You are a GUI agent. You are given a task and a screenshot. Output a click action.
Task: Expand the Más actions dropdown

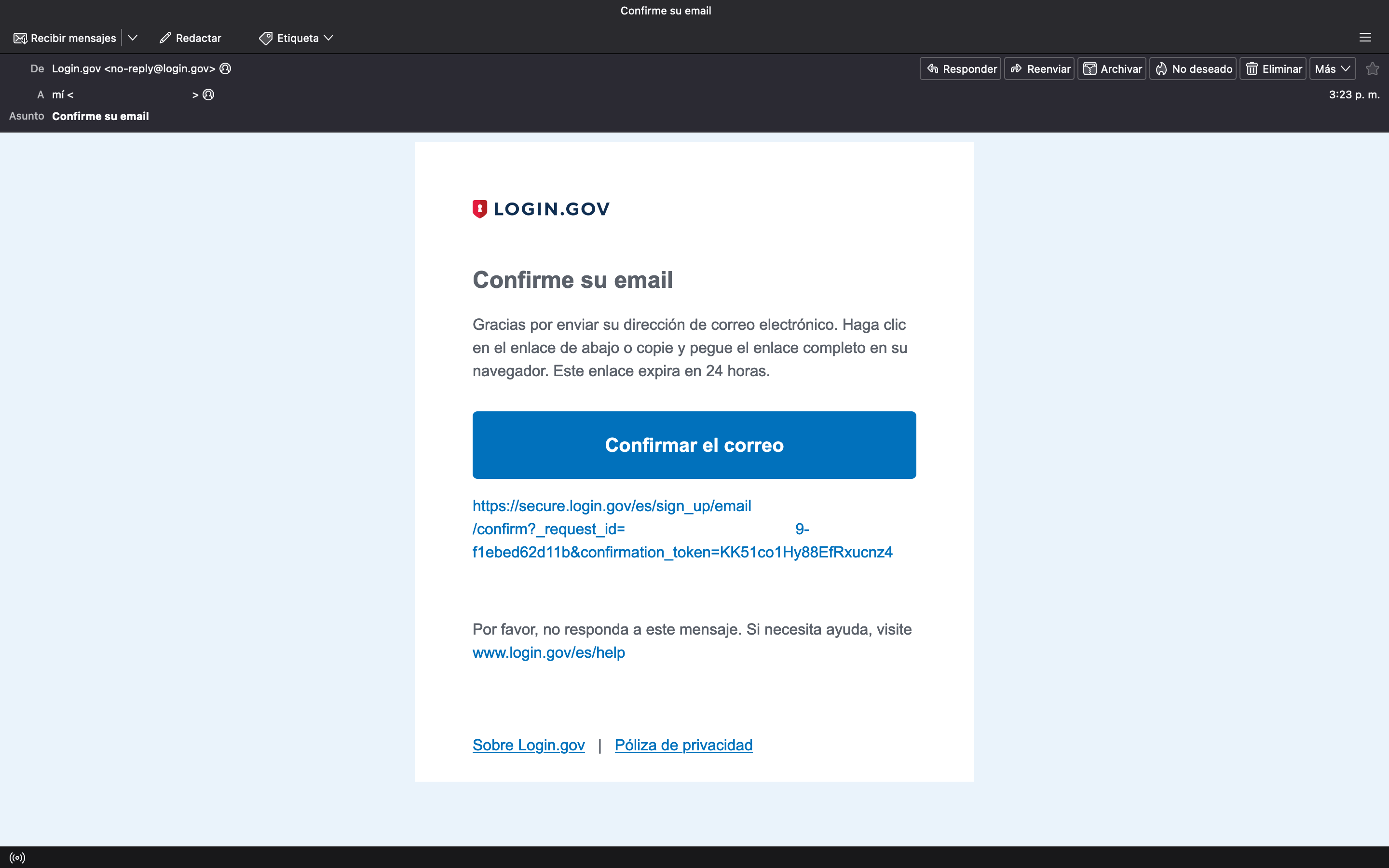pyautogui.click(x=1333, y=69)
